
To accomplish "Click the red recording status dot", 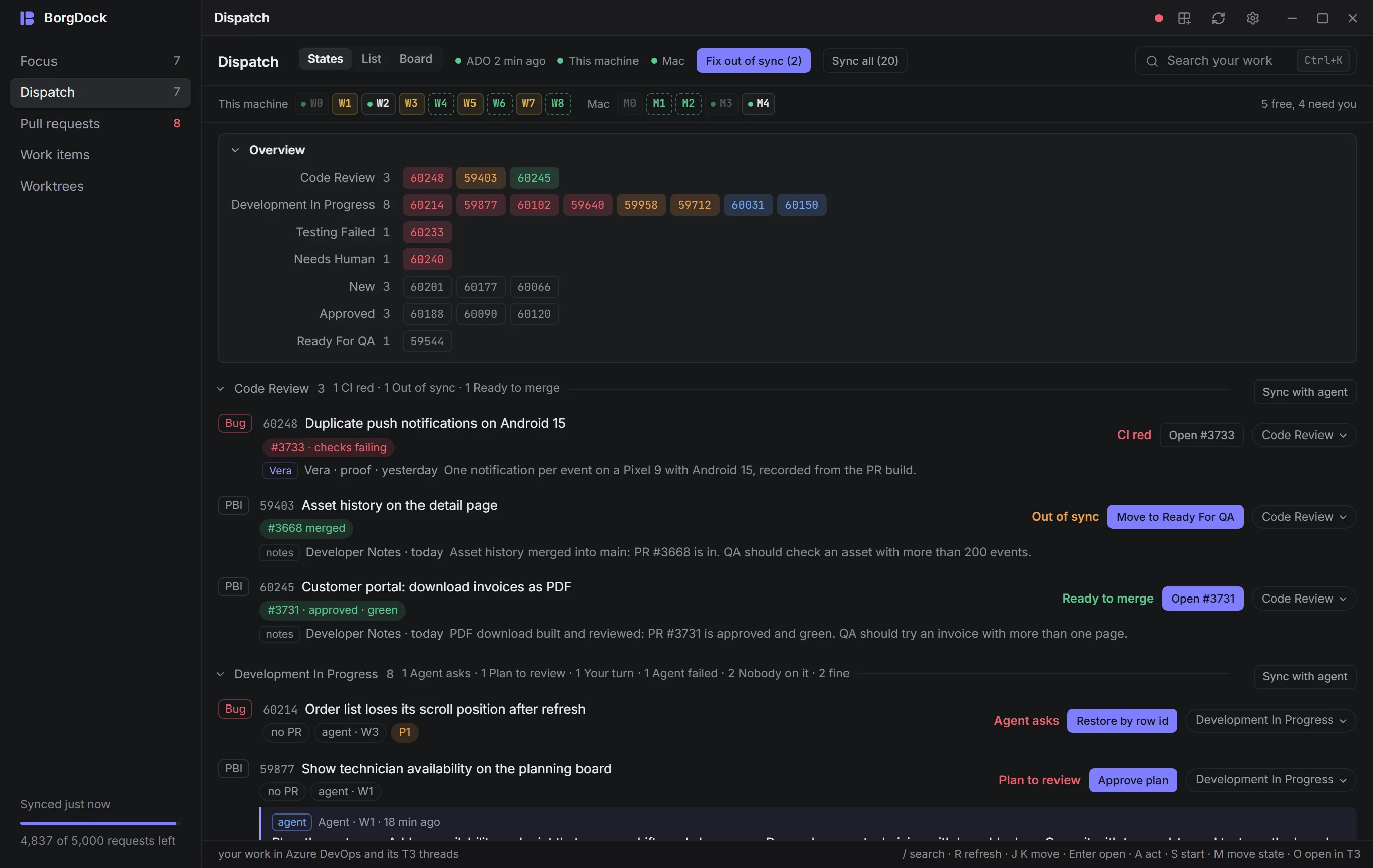I will pyautogui.click(x=1158, y=18).
